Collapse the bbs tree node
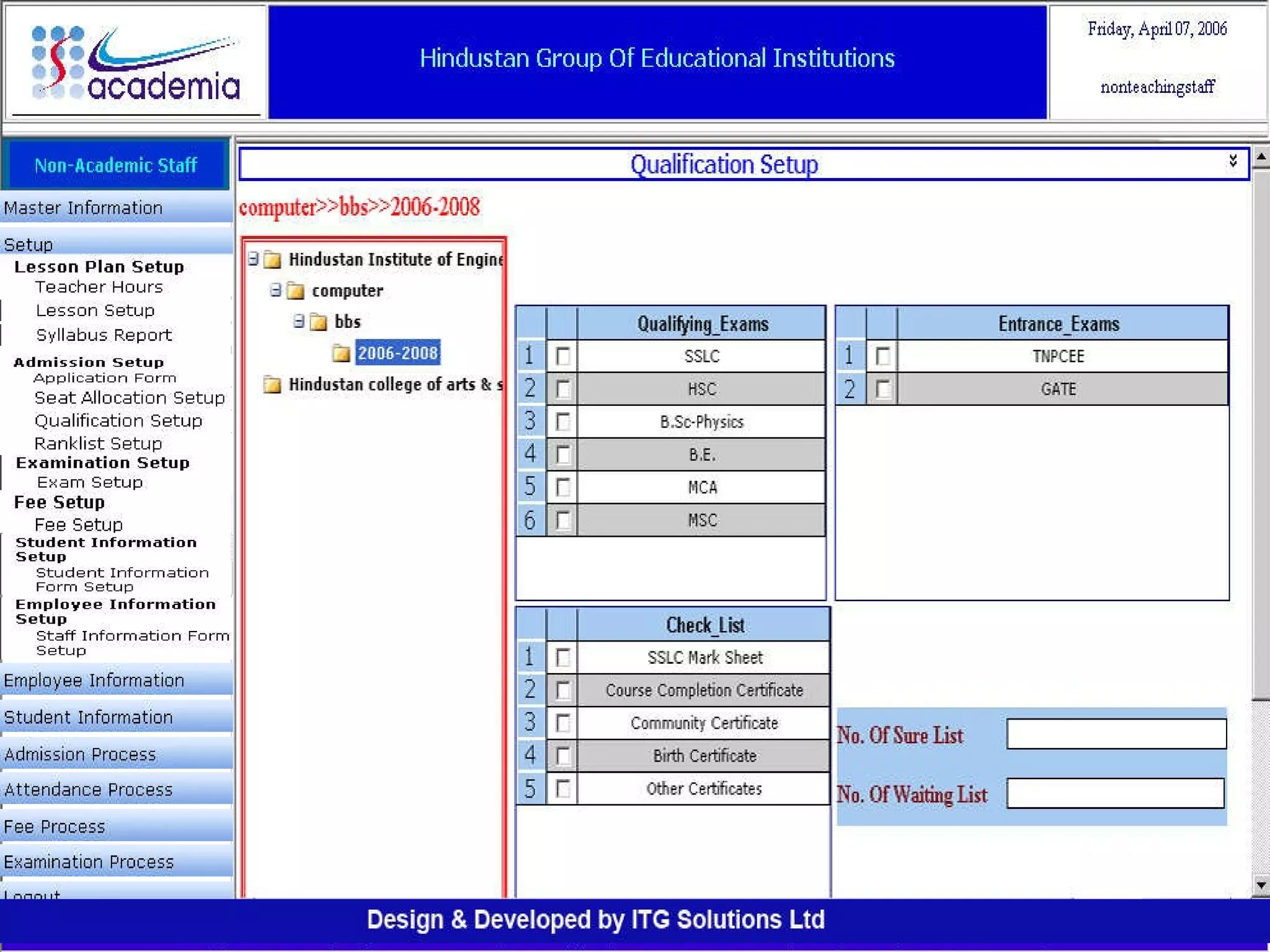The image size is (1270, 952). point(299,321)
